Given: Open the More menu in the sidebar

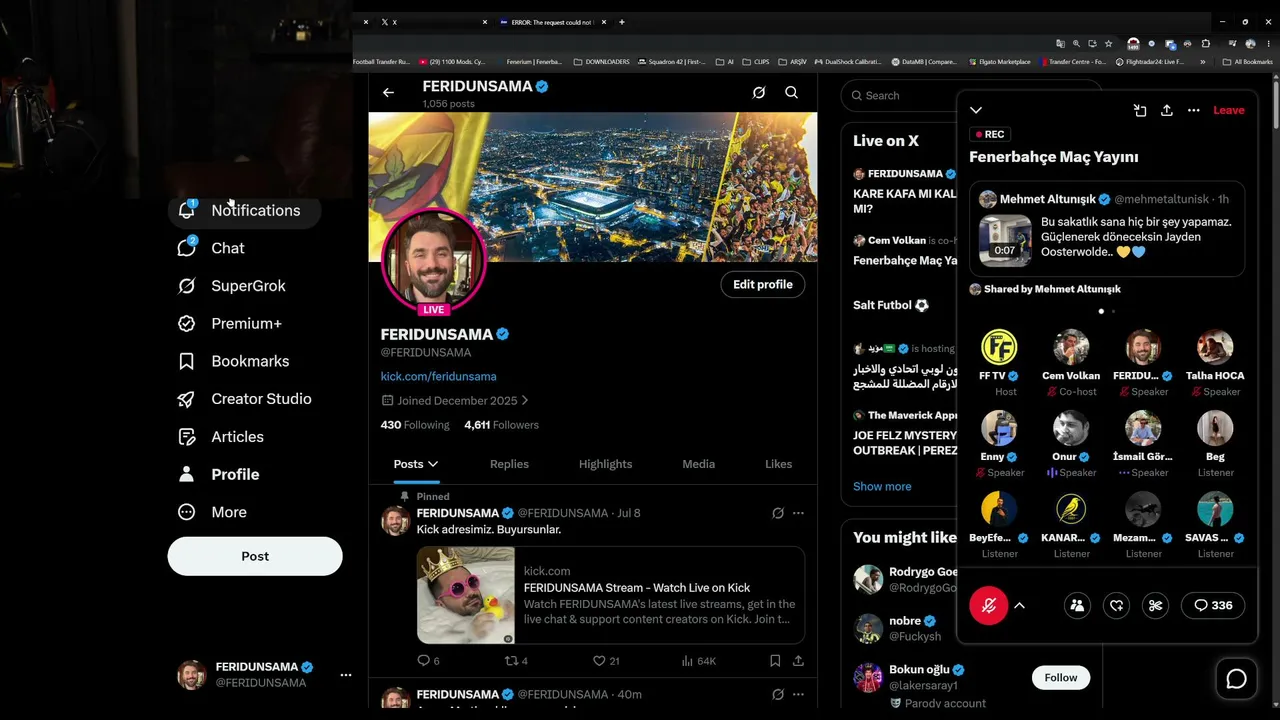Looking at the screenshot, I should (x=212, y=512).
